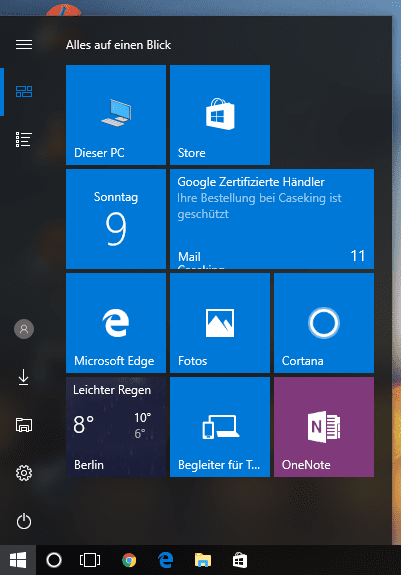Open the Store from the taskbar
The height and width of the screenshot is (575, 401).
pos(240,560)
